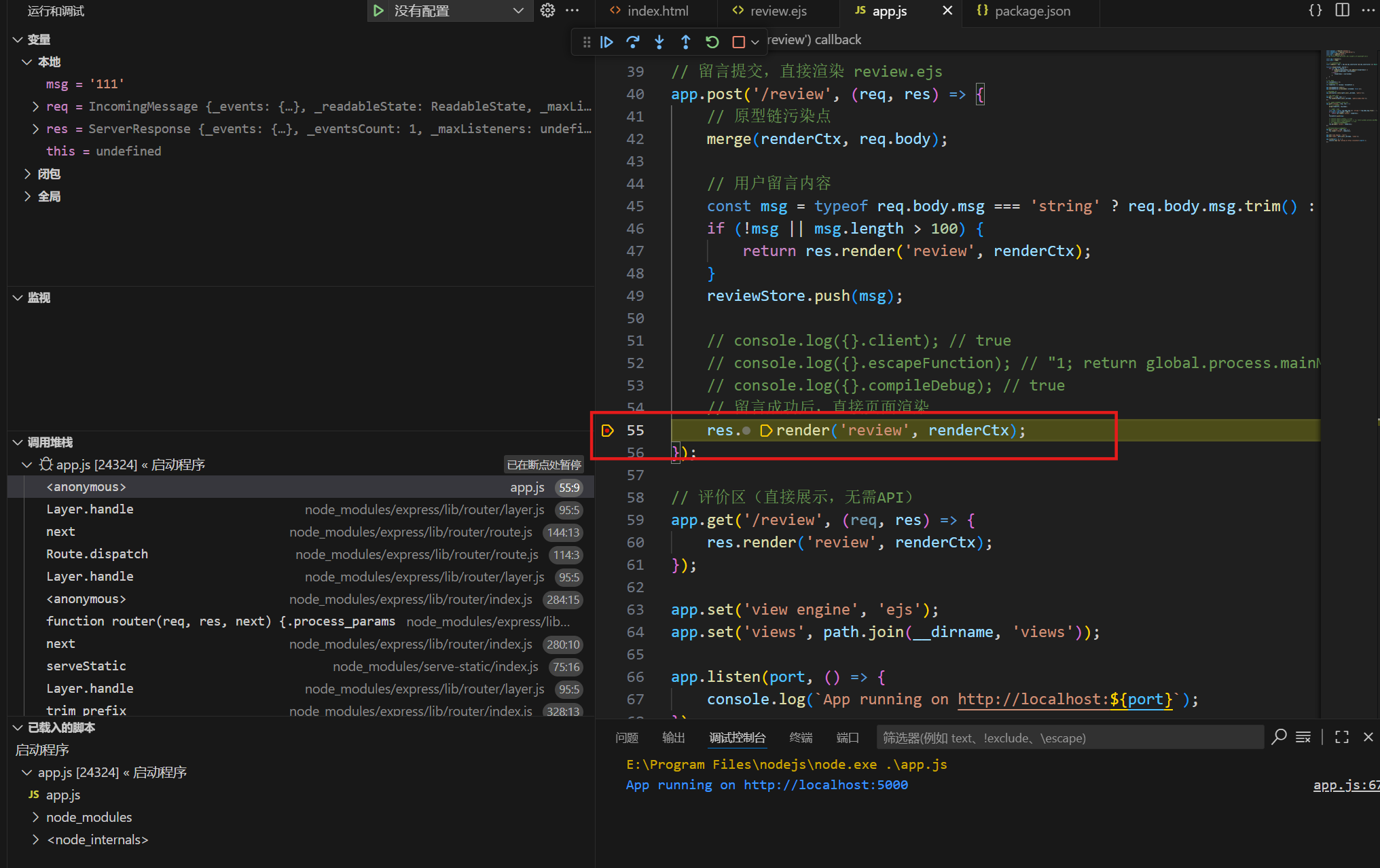Expand the req variable tree item
Image resolution: width=1380 pixels, height=868 pixels.
point(35,107)
